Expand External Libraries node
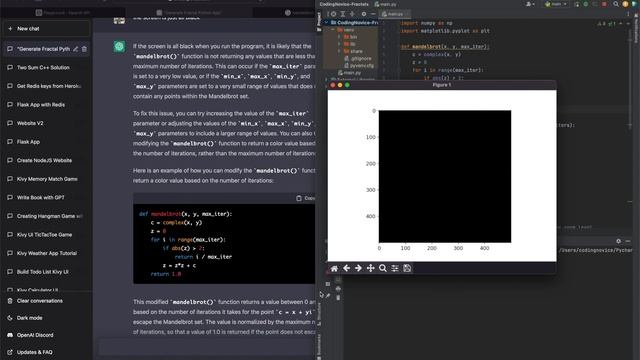The image size is (640, 360). 327,80
